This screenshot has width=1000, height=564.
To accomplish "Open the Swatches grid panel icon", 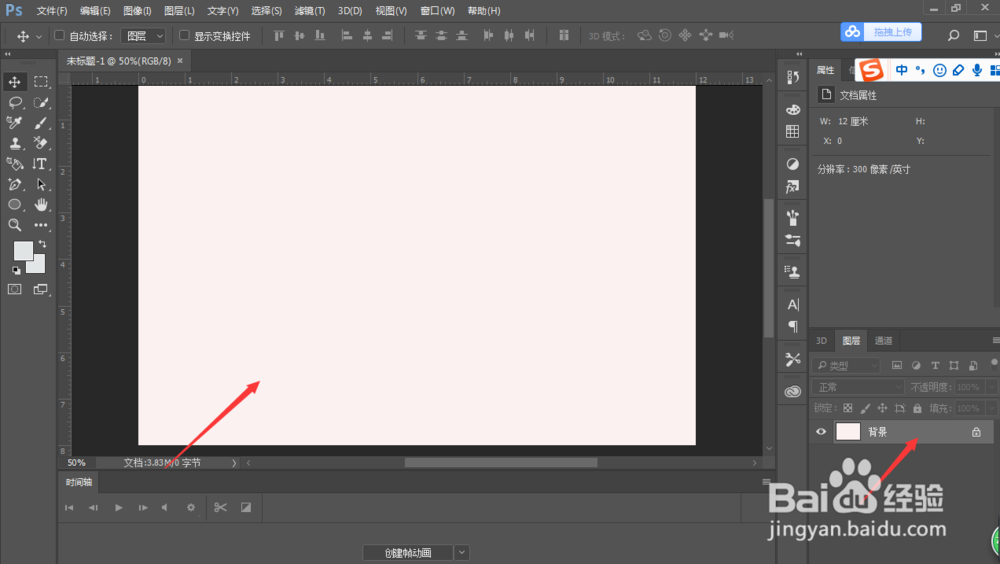I will pyautogui.click(x=793, y=131).
